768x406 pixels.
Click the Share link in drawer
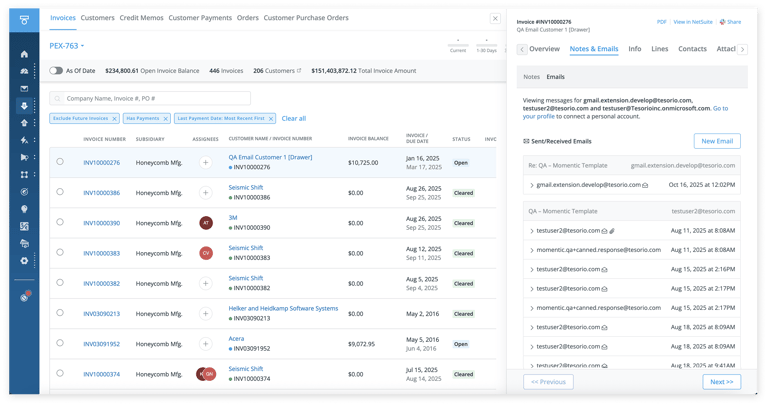coord(730,22)
